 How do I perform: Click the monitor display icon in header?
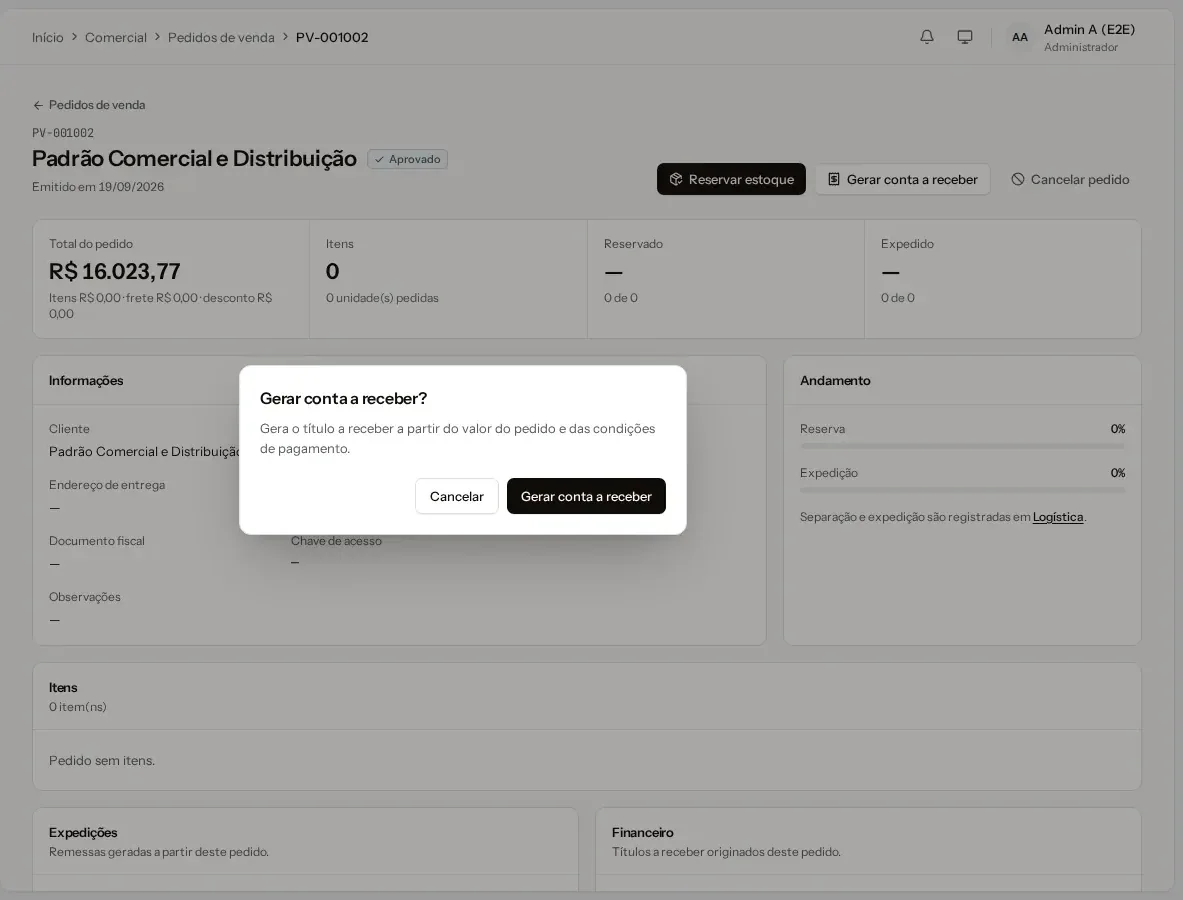pos(965,37)
